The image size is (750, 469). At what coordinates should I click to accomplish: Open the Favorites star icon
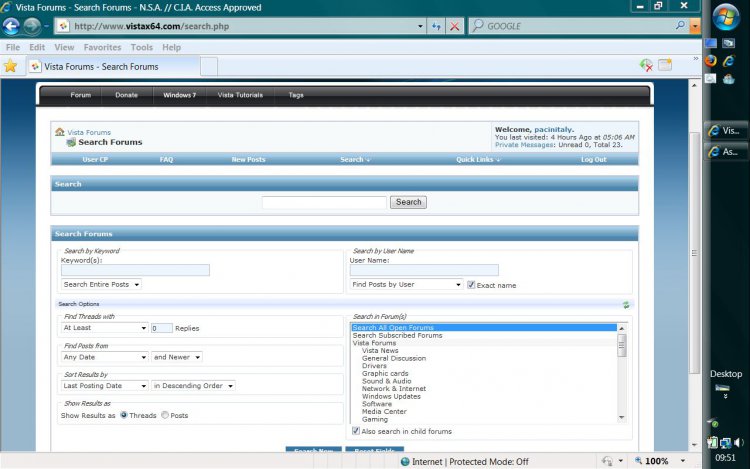[10, 66]
